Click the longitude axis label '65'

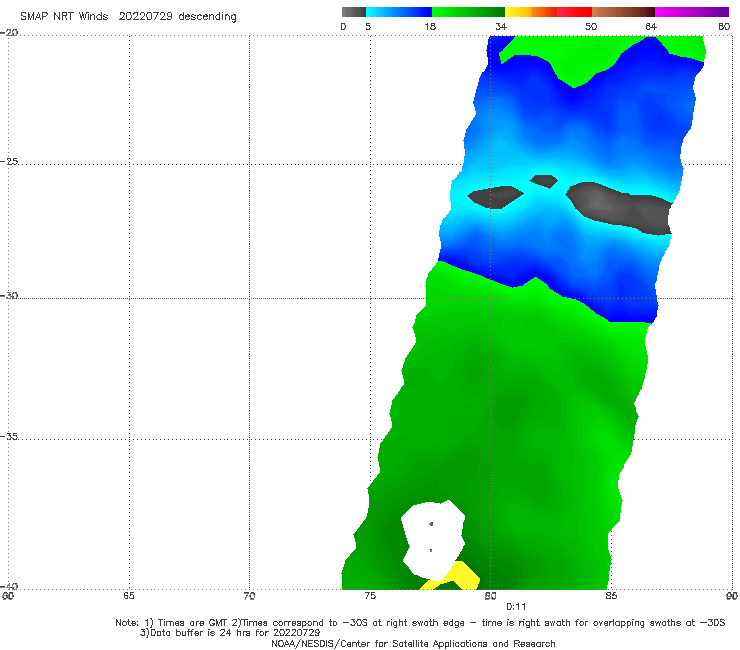coord(129,596)
